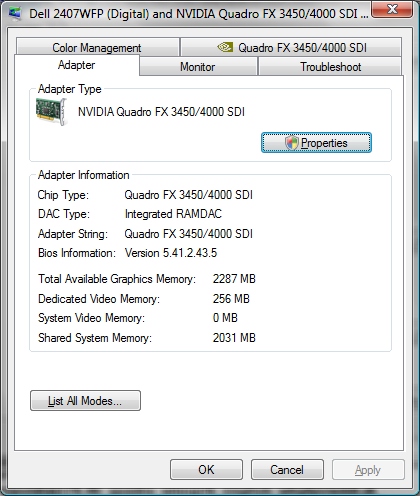Click the Dedicated Video Memory: label
420x496 pixels.
(x=99, y=299)
